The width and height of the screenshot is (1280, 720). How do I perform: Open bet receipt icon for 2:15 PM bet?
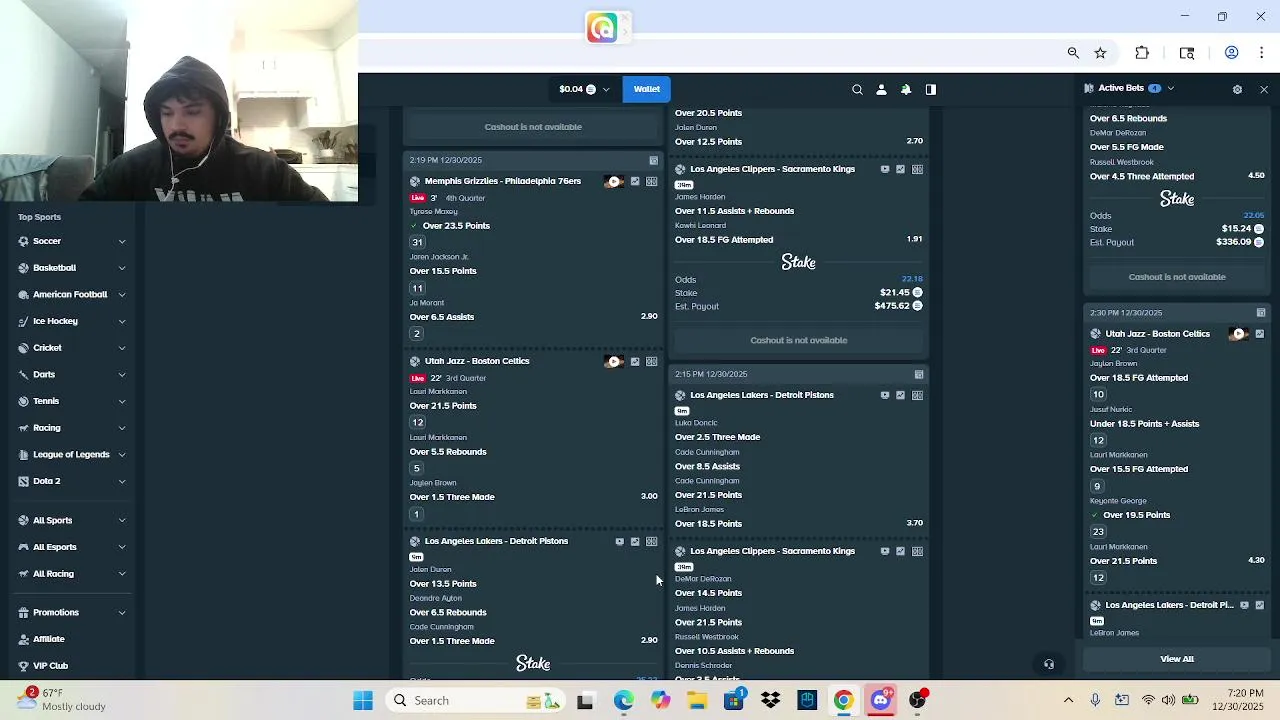[x=919, y=374]
